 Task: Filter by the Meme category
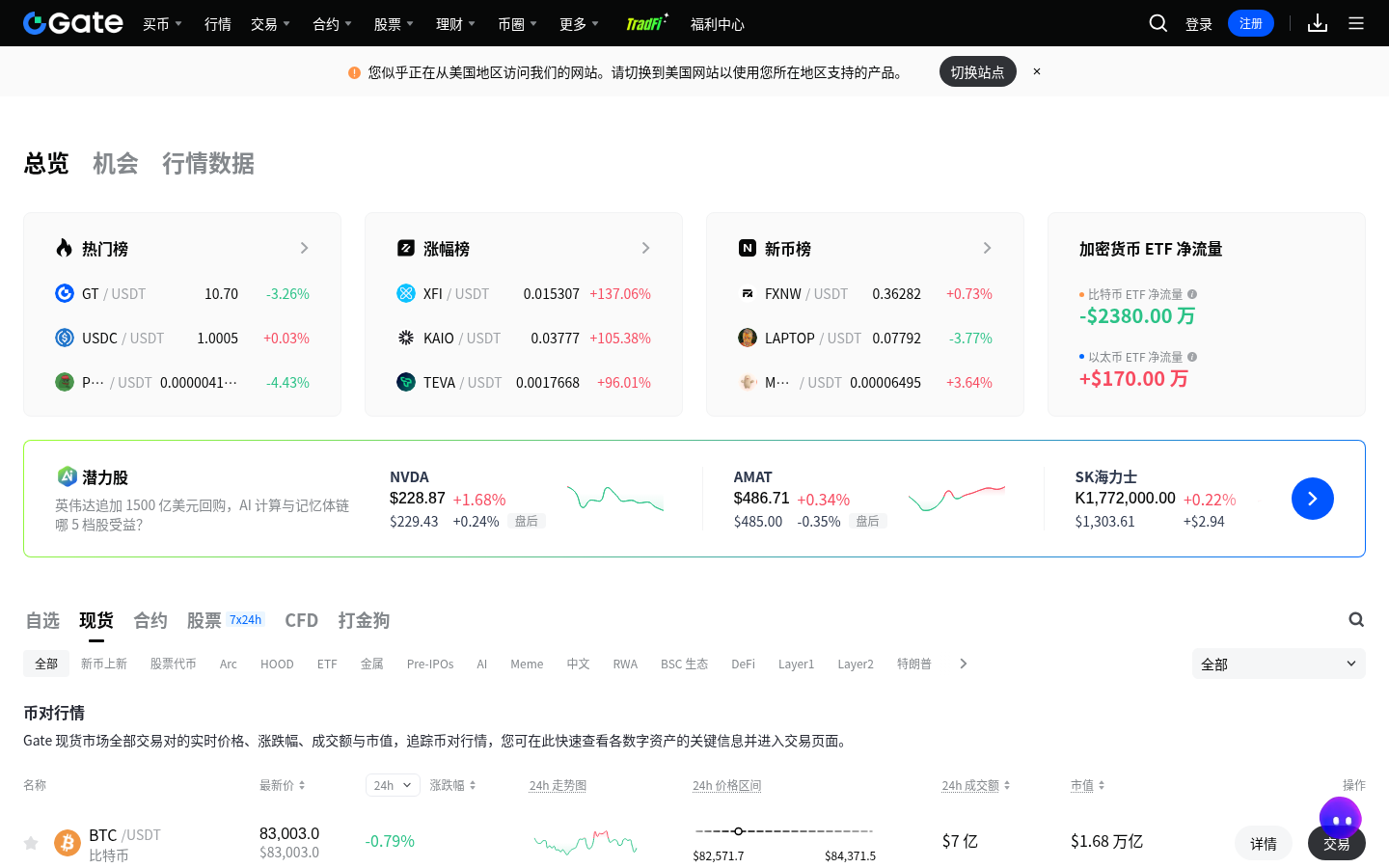pyautogui.click(x=527, y=664)
